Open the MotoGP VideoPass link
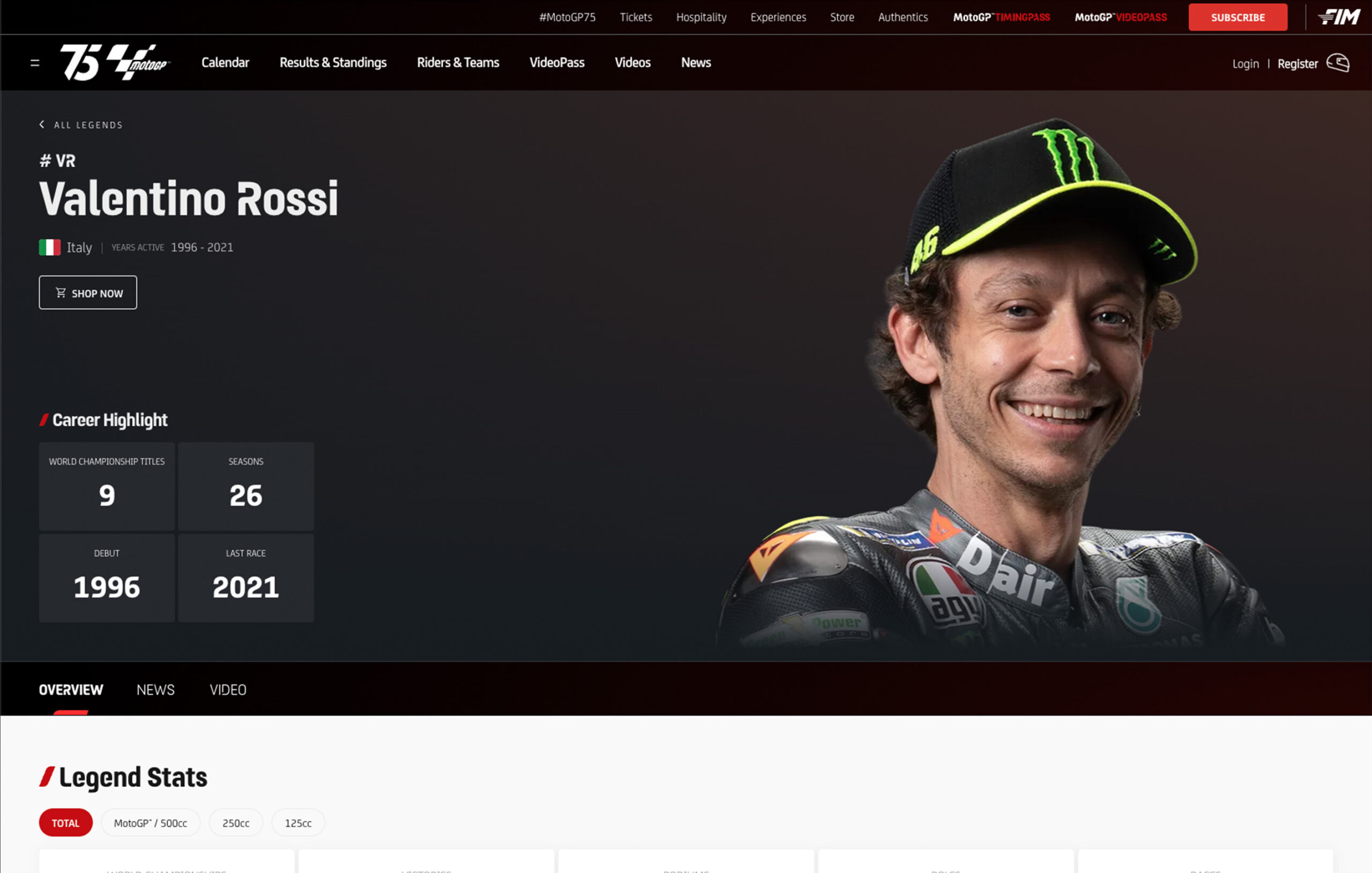This screenshot has width=1372, height=873. [1120, 17]
